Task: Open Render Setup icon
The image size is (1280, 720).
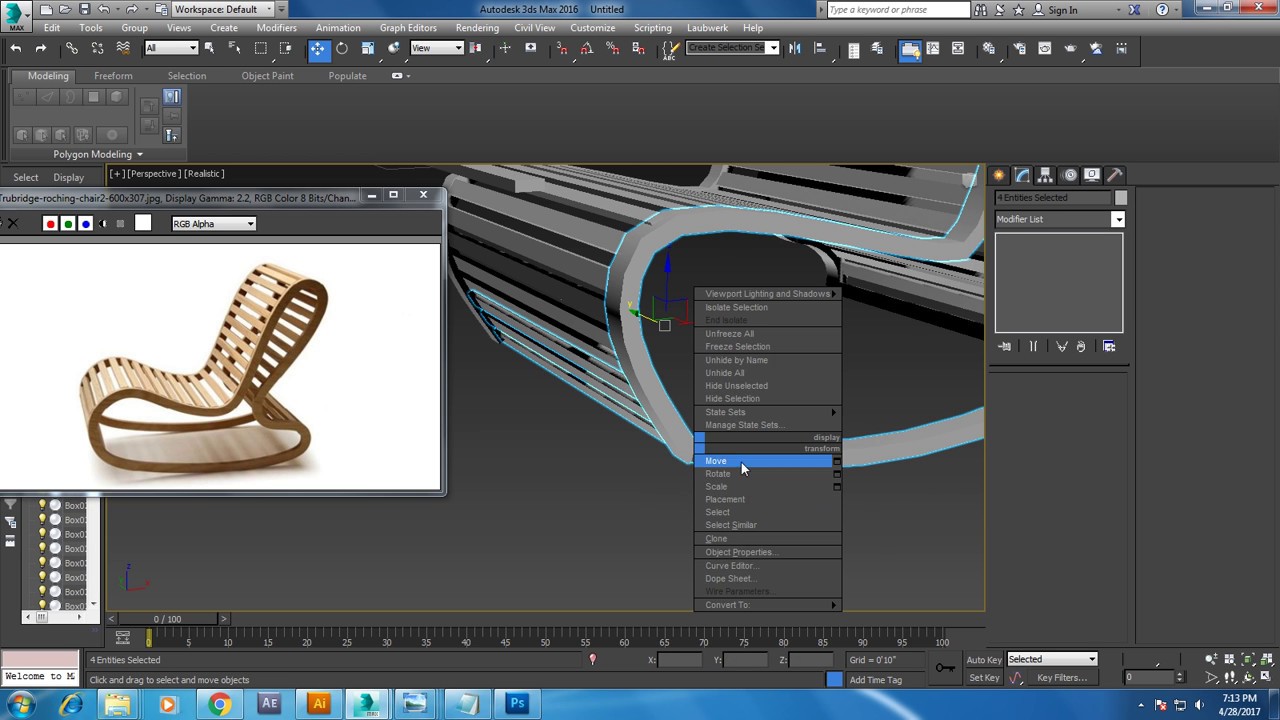Action: (x=1020, y=49)
